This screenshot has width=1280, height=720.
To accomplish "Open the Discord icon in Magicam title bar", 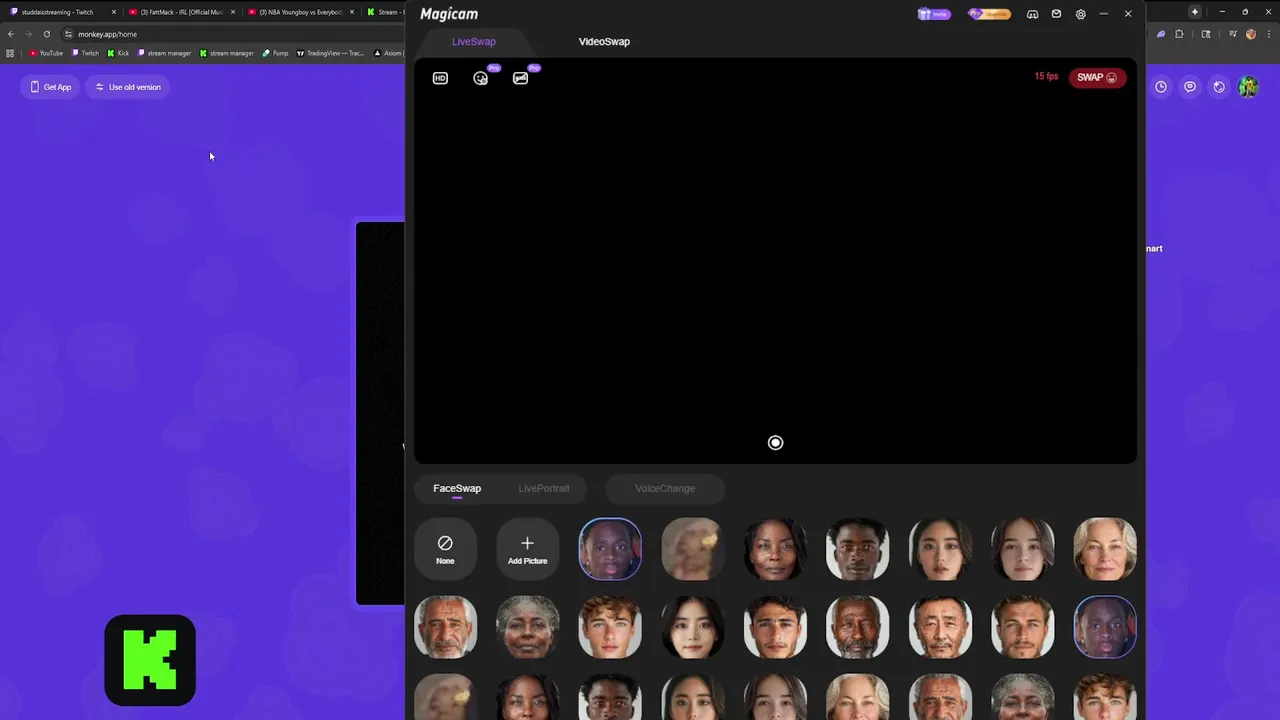I will coord(1032,14).
